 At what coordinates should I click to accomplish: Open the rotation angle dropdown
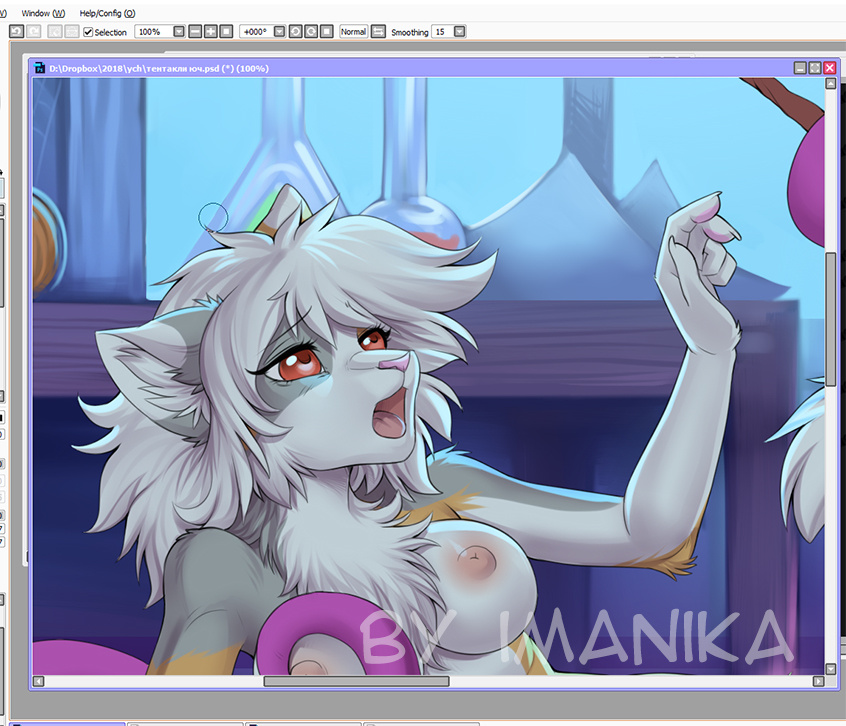click(279, 32)
